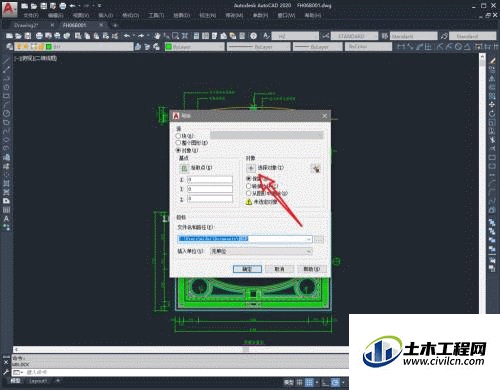This screenshot has width=500, height=390.
Task: Open the file name and path dropdown
Action: (x=309, y=239)
